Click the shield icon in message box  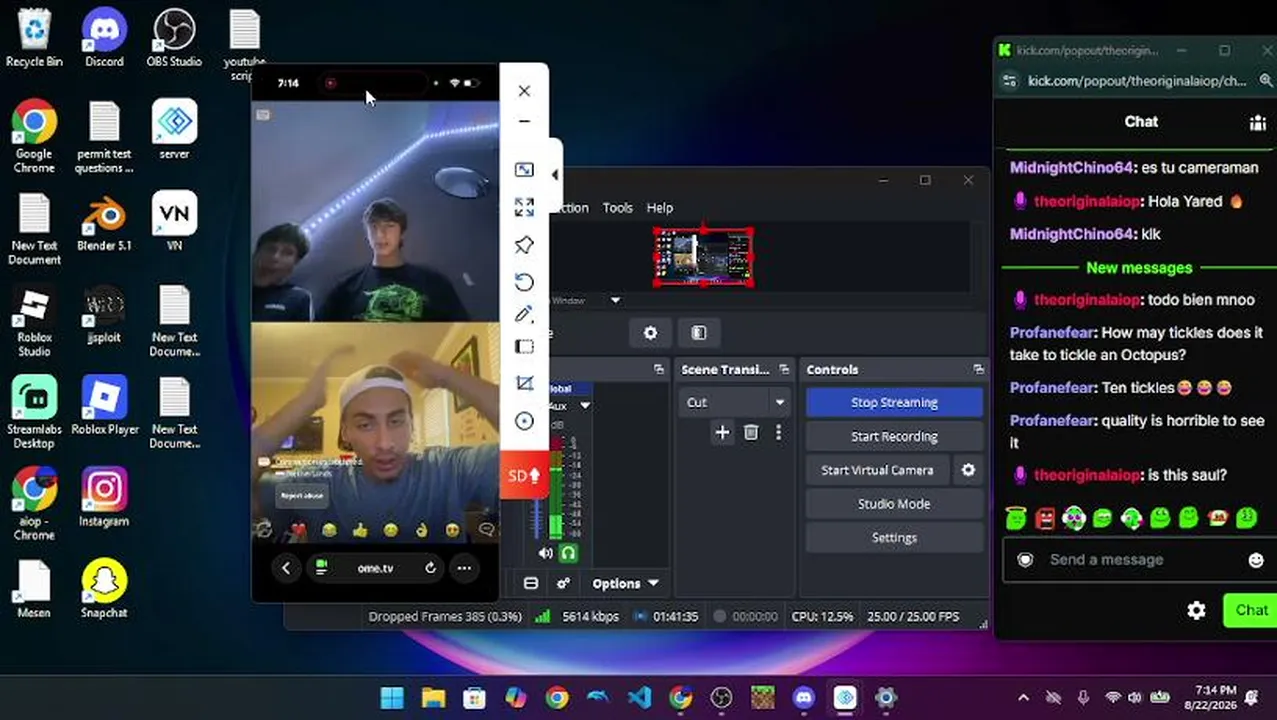pyautogui.click(x=1025, y=560)
